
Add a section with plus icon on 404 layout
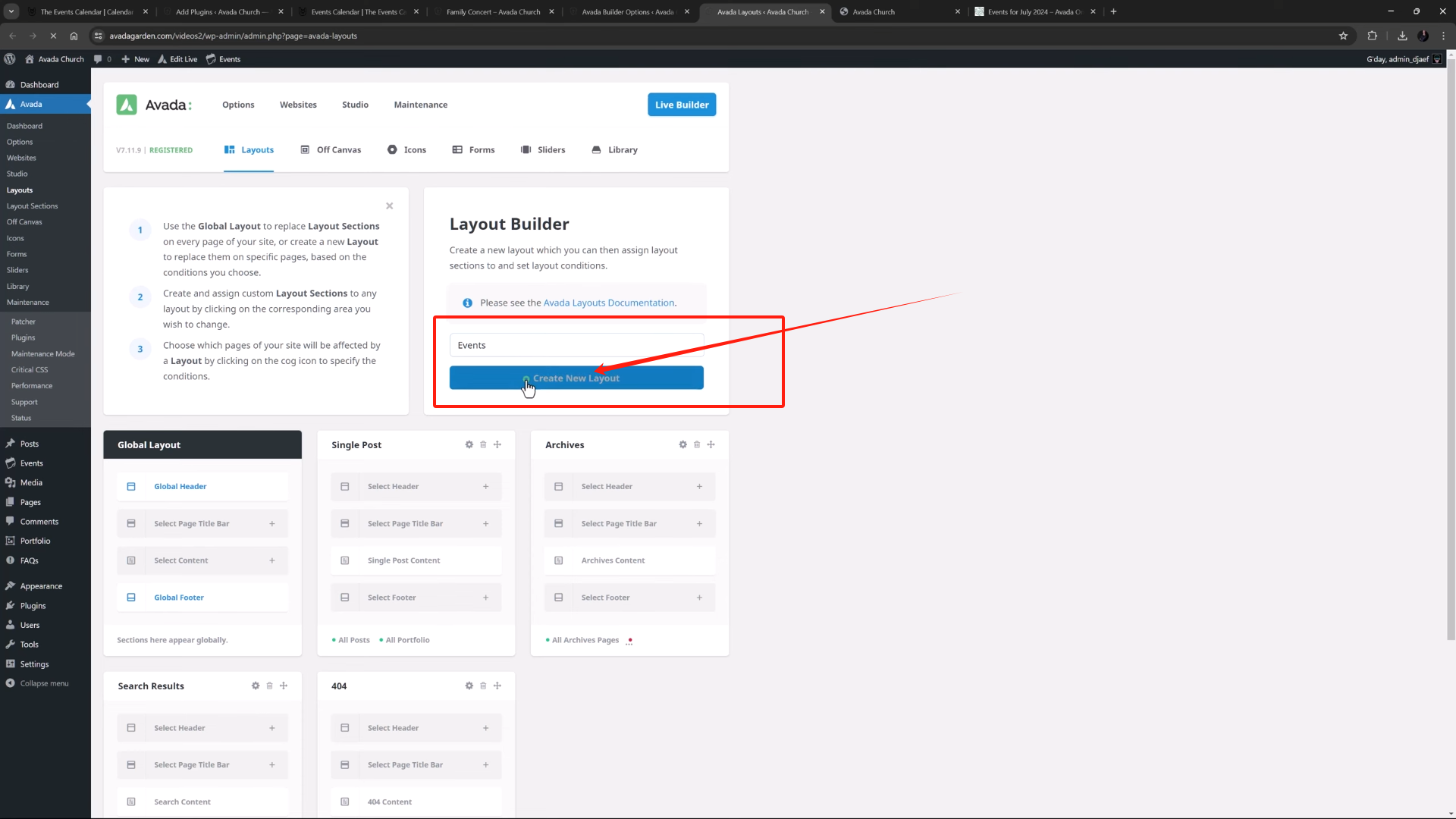pos(497,686)
